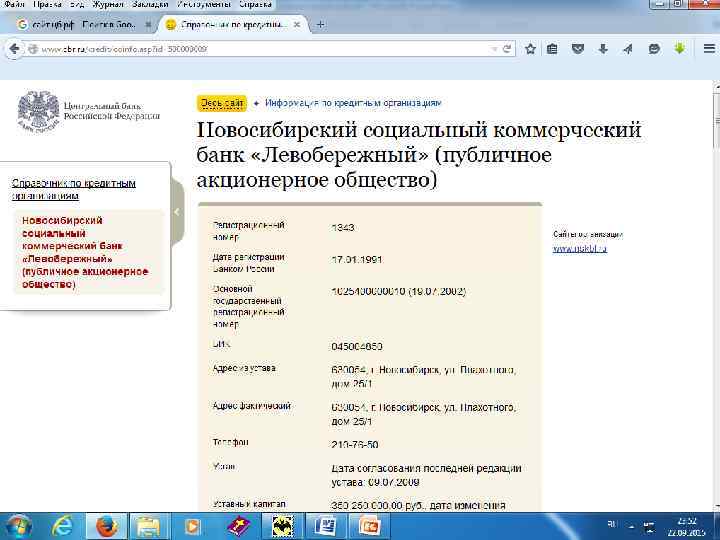Click registration number value 1343
Viewport: 720px width, 540px height.
tap(343, 228)
